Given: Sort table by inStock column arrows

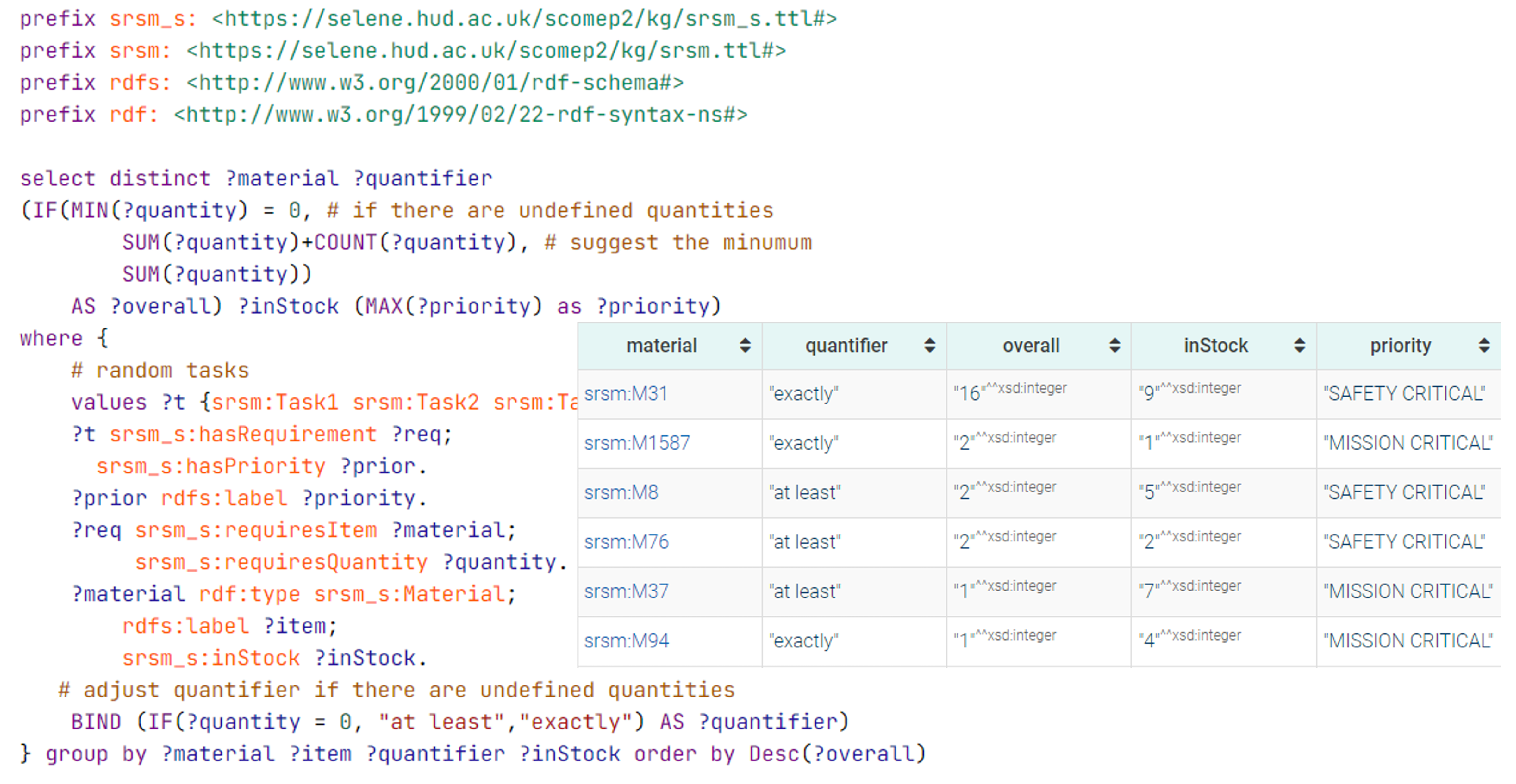Looking at the screenshot, I should click(1299, 345).
